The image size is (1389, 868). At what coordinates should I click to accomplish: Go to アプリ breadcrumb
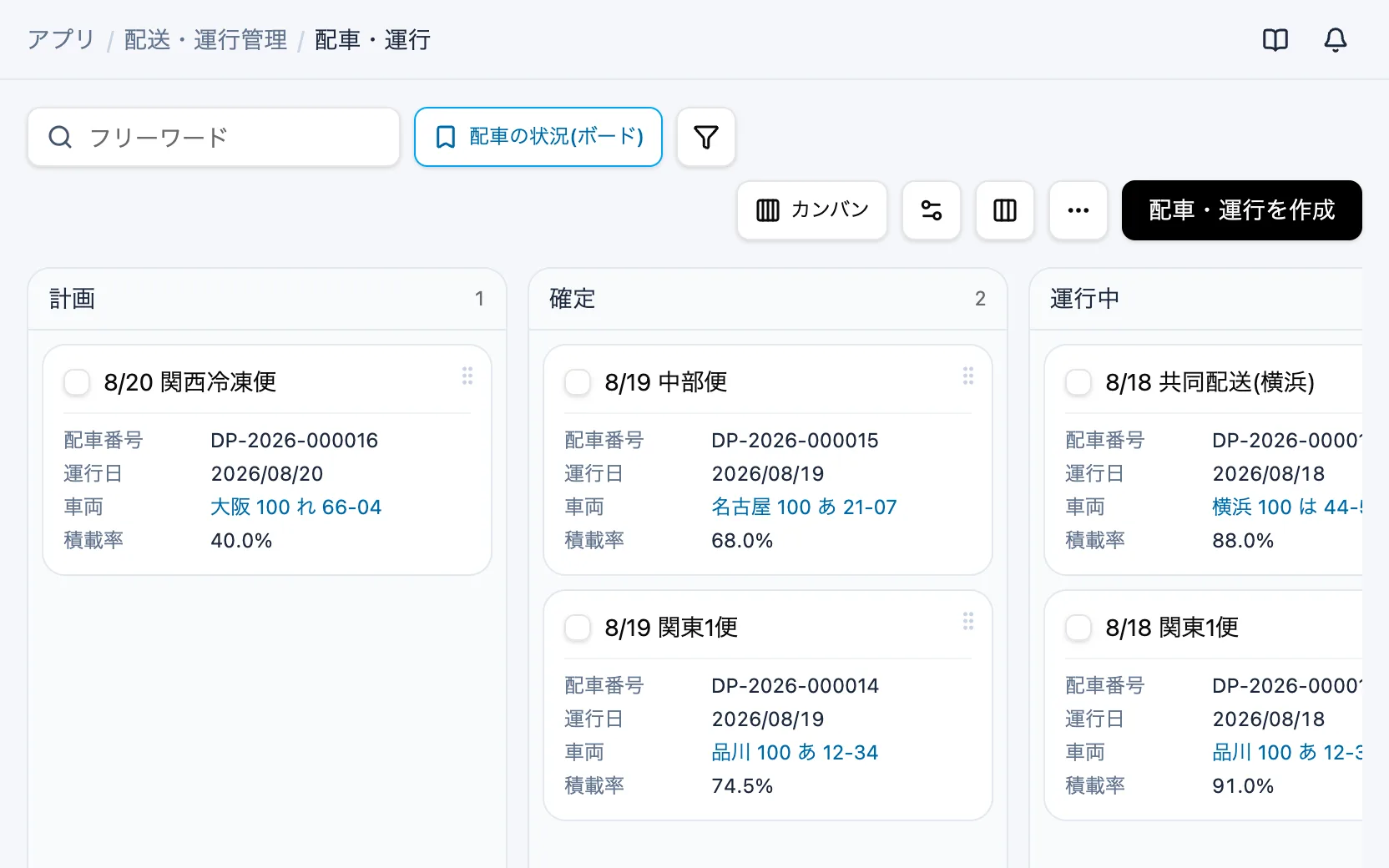coord(61,40)
